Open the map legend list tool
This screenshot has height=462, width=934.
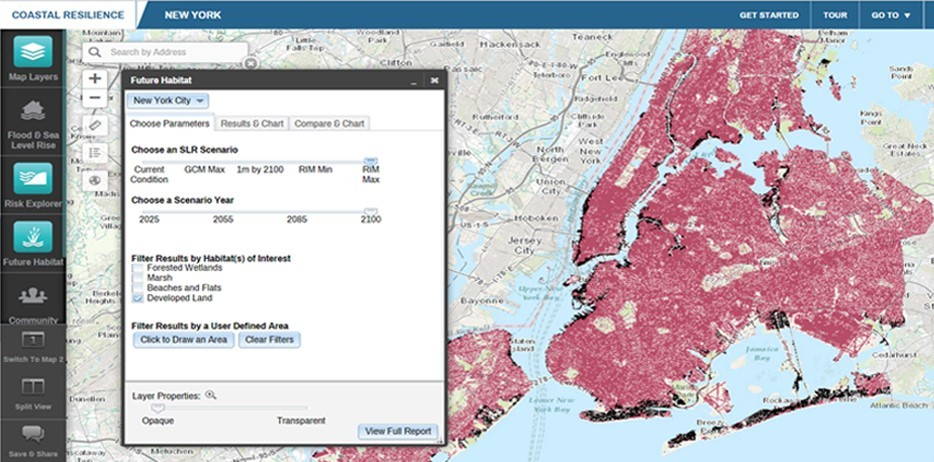95,153
